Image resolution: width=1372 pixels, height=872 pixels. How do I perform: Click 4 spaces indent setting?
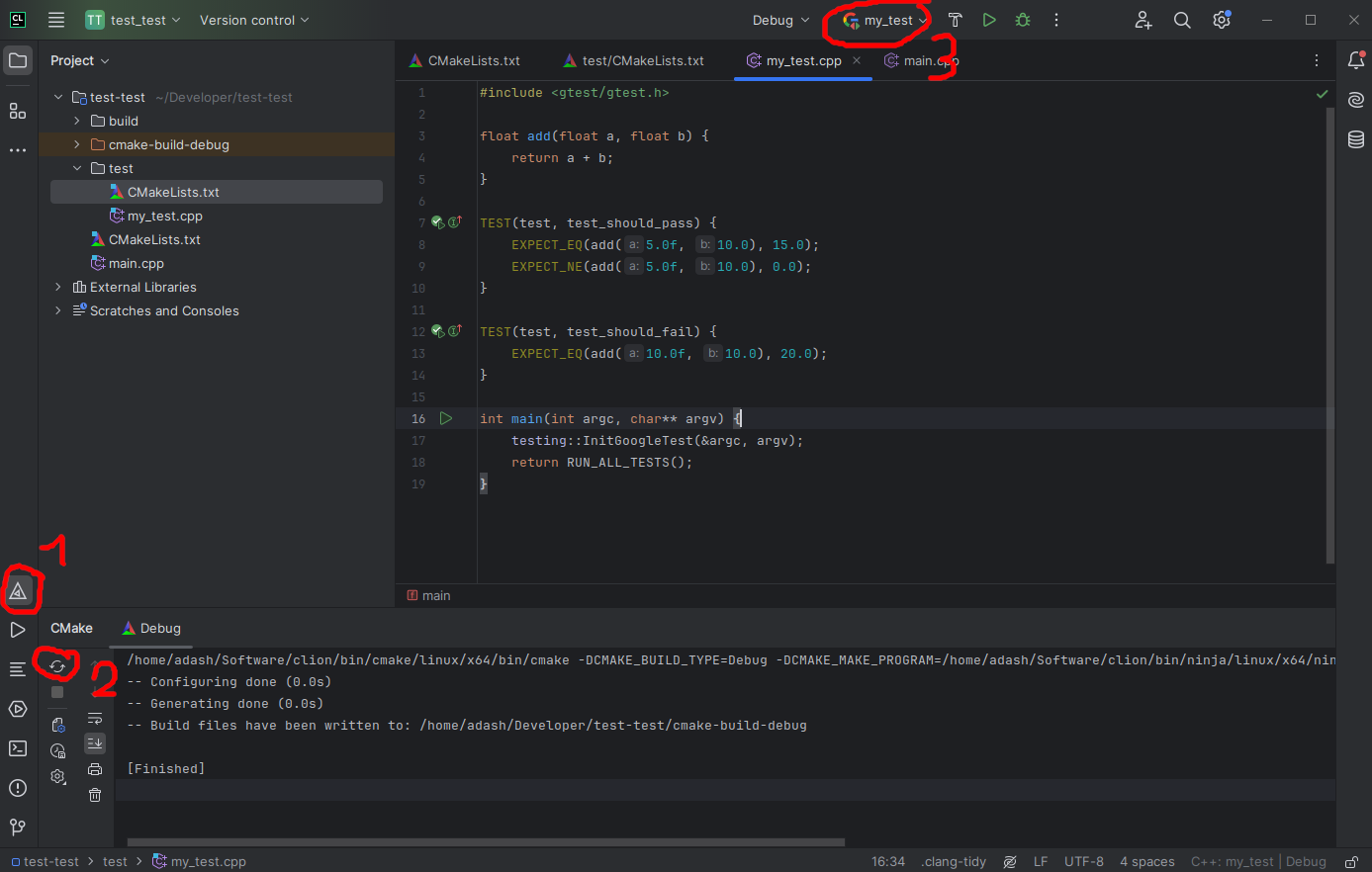coord(1147,862)
